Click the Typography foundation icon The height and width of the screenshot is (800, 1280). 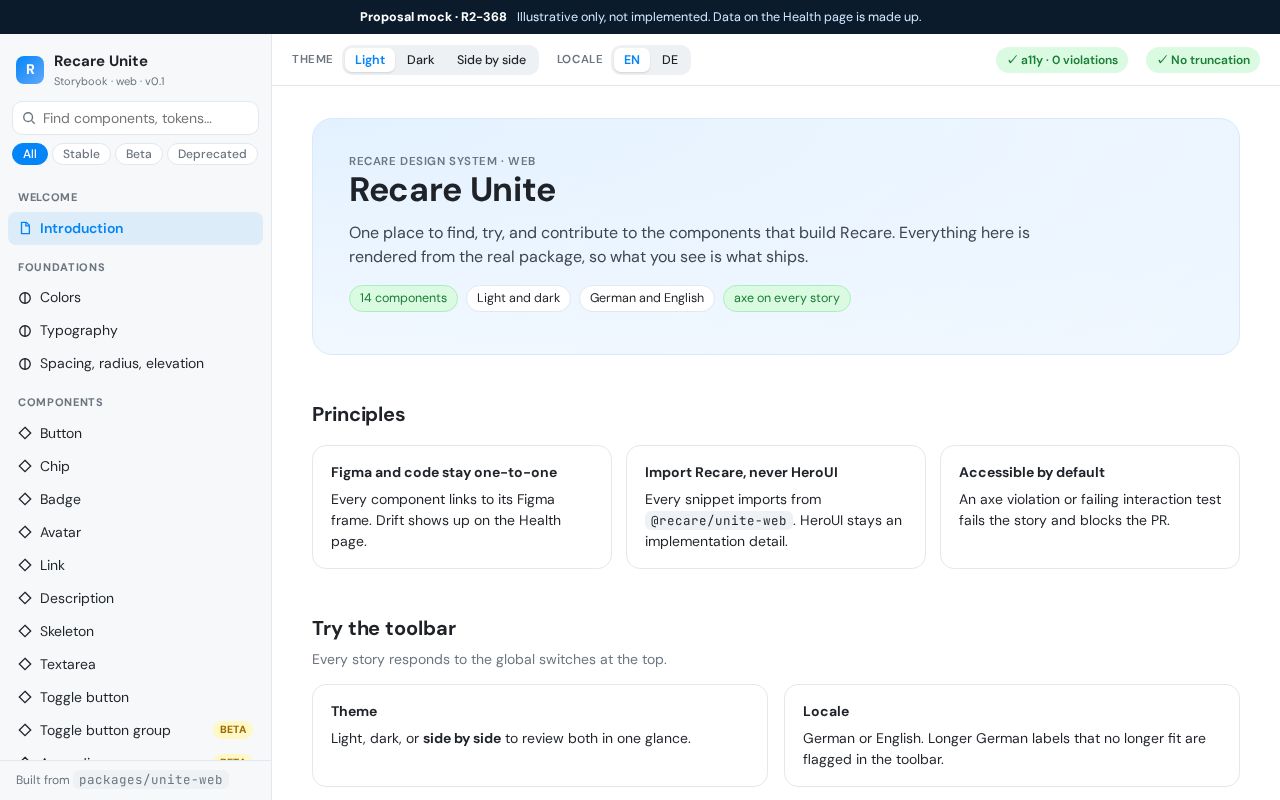(25, 330)
